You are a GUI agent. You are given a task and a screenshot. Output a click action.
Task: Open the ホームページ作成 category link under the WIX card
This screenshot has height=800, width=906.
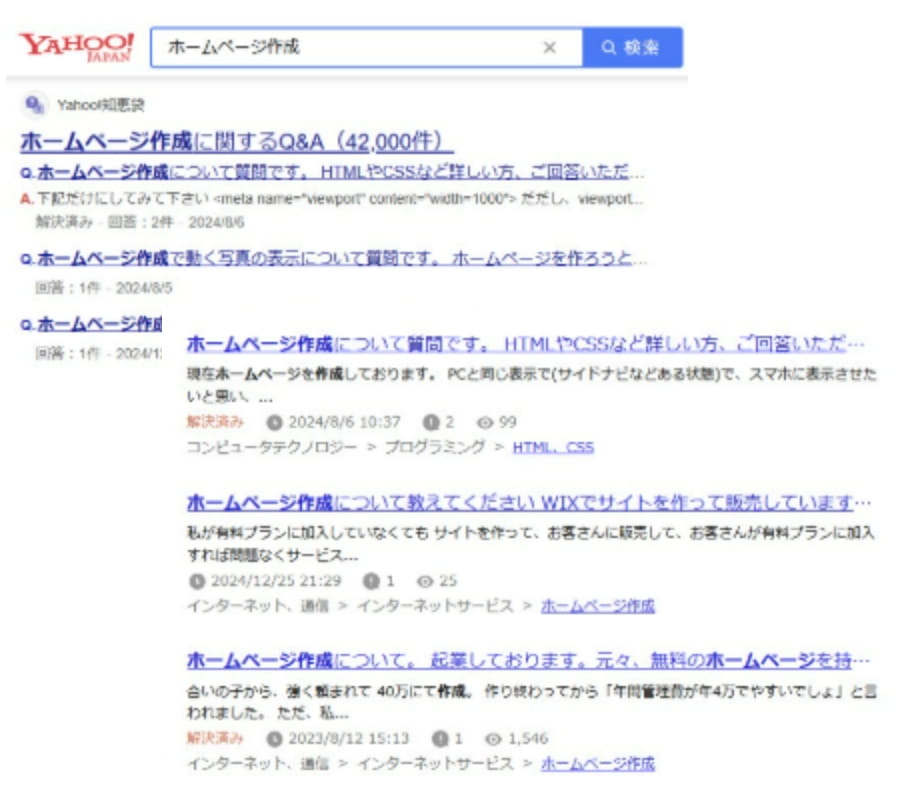[597, 606]
